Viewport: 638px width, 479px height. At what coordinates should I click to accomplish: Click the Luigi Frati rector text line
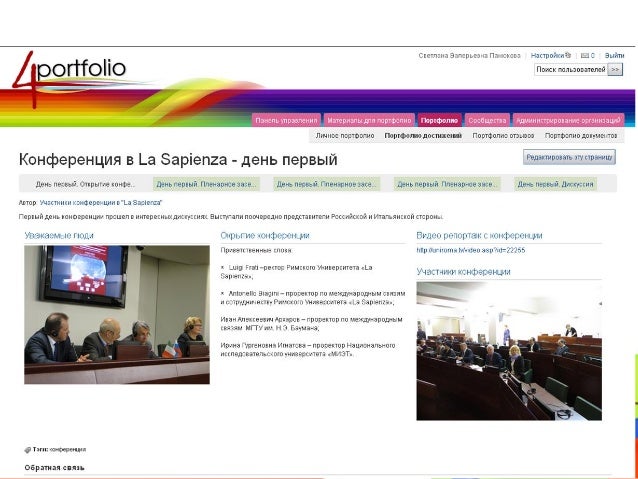pos(297,272)
